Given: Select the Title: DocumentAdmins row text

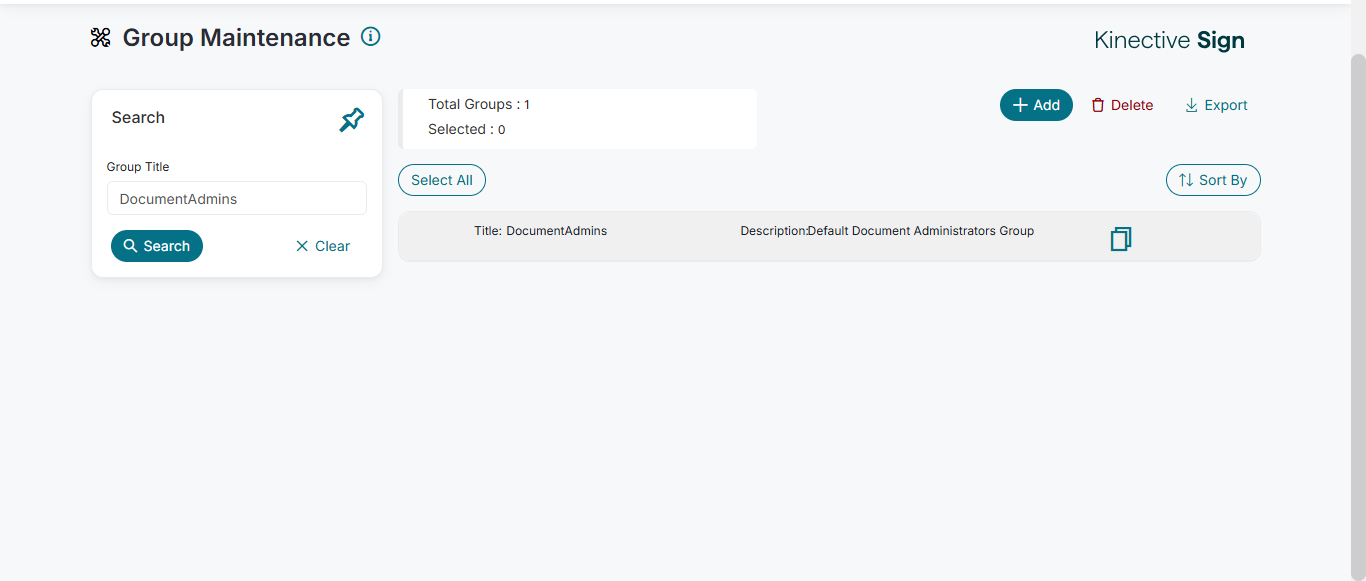Looking at the screenshot, I should 540,231.
